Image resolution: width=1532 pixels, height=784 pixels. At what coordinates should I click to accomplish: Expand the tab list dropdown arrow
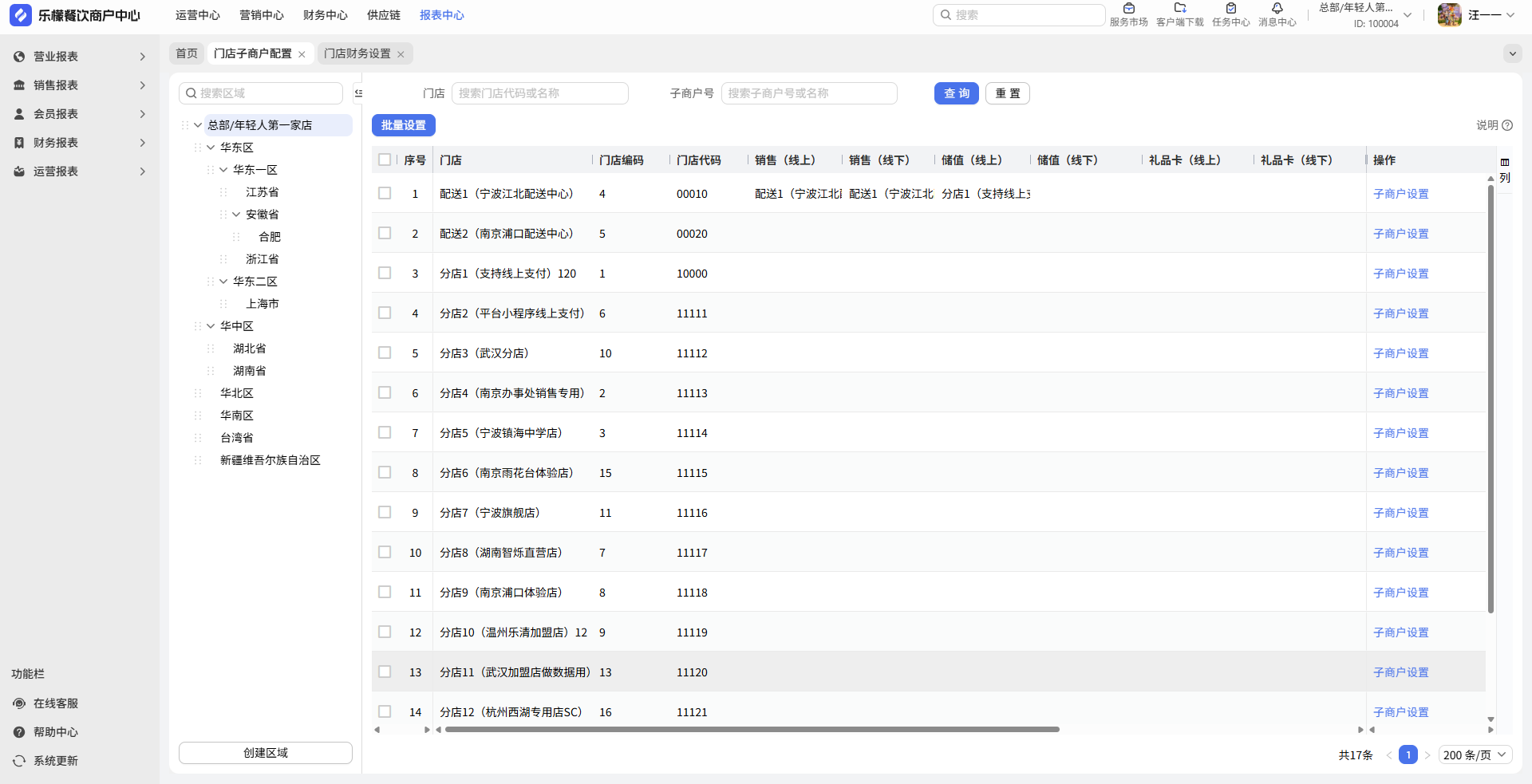pos(1512,53)
